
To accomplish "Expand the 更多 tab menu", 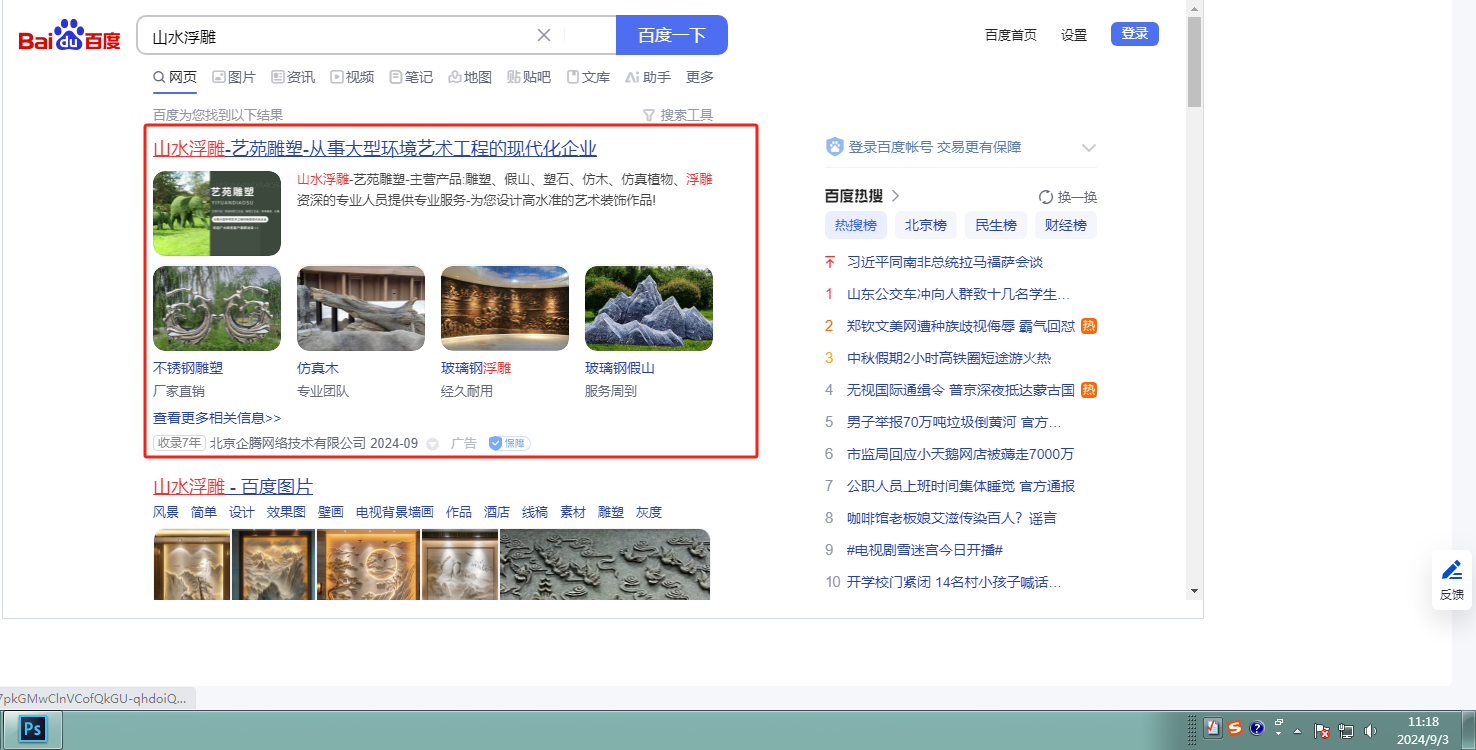I will pos(700,77).
